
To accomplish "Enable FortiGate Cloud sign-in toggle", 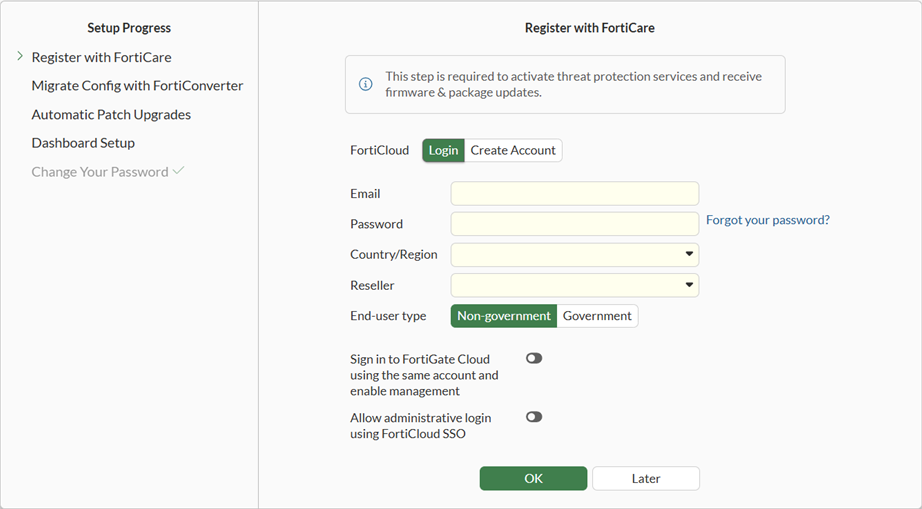I will point(534,358).
